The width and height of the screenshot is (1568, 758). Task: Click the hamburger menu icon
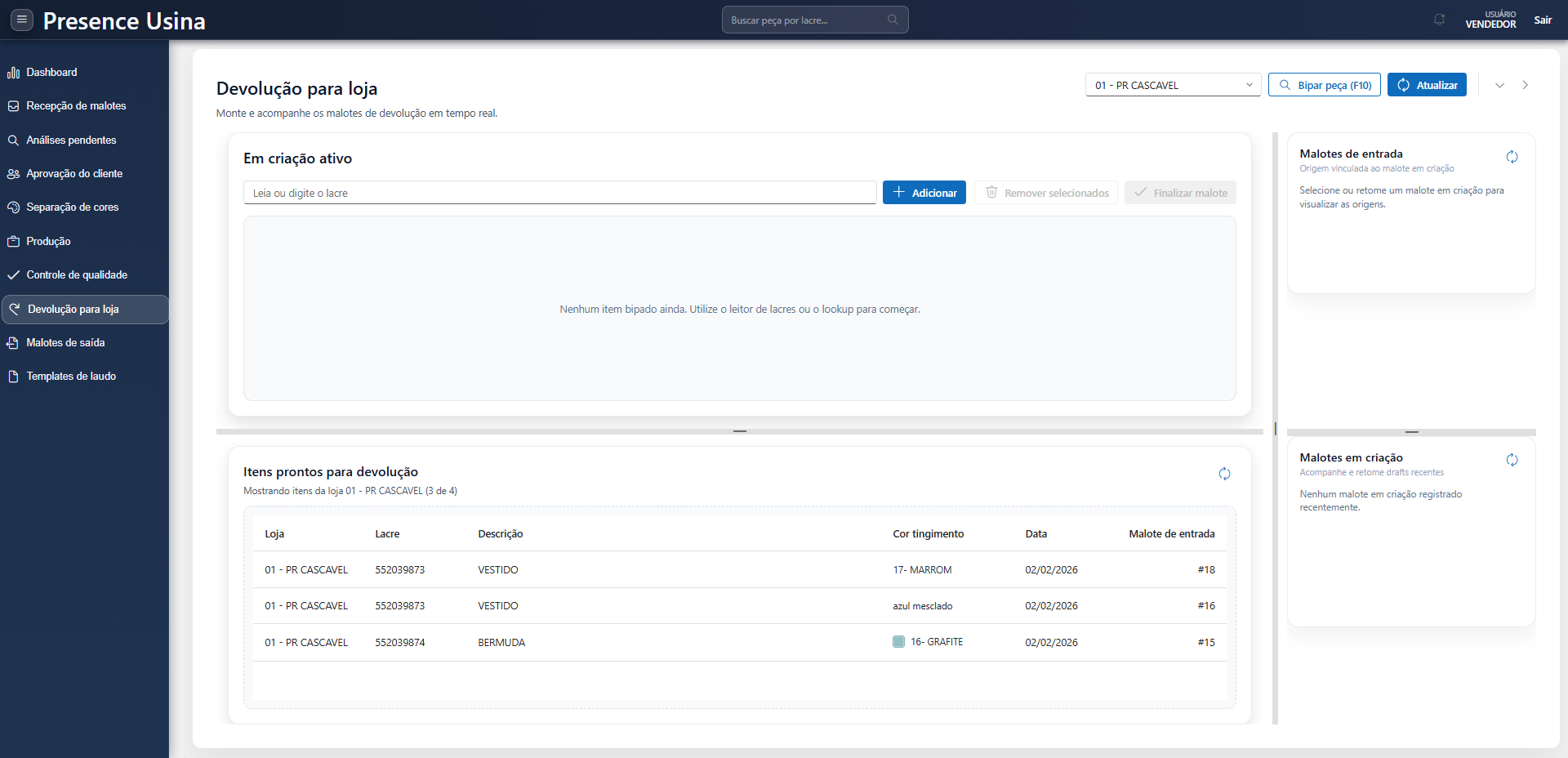pyautogui.click(x=22, y=20)
